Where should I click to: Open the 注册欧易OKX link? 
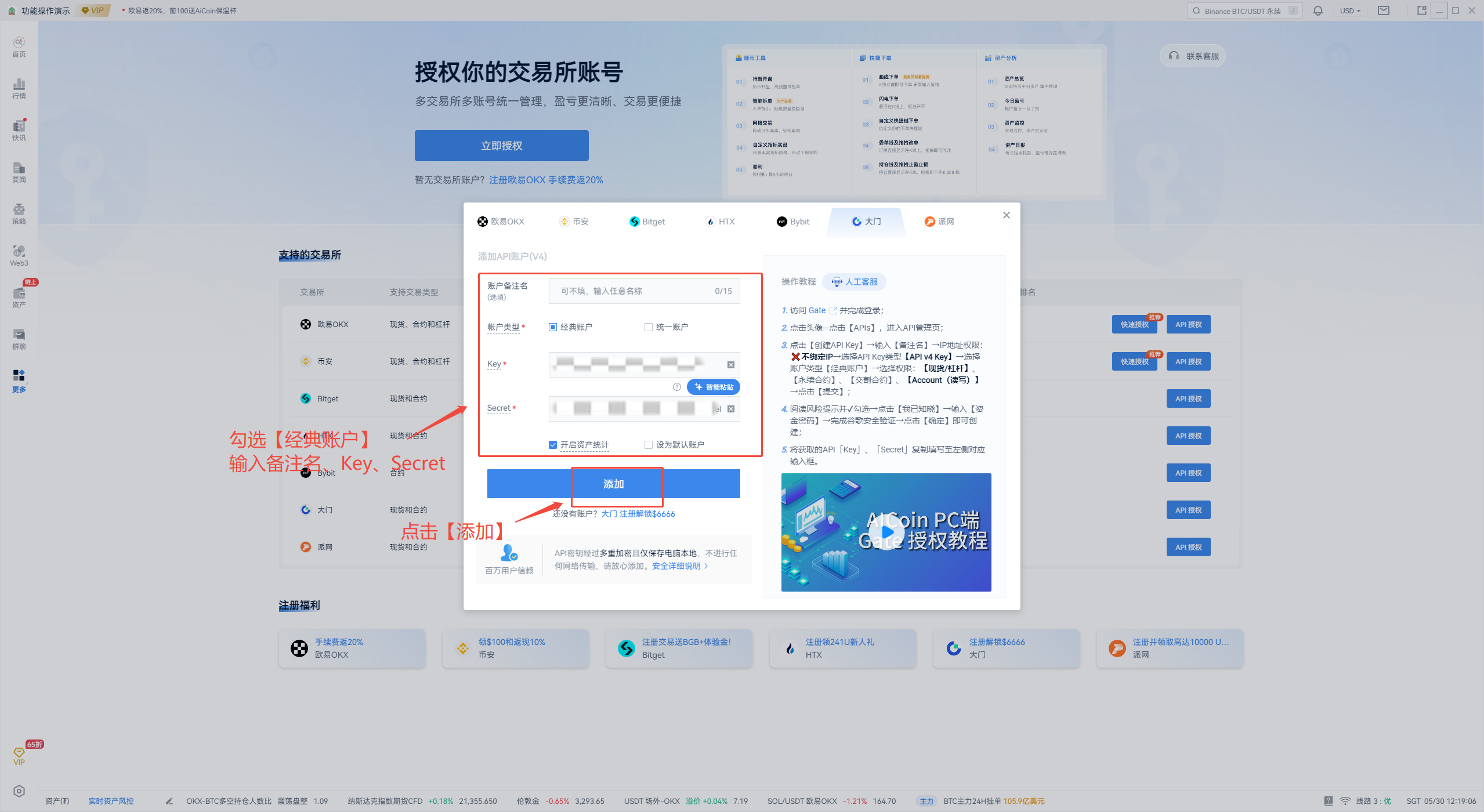click(517, 180)
